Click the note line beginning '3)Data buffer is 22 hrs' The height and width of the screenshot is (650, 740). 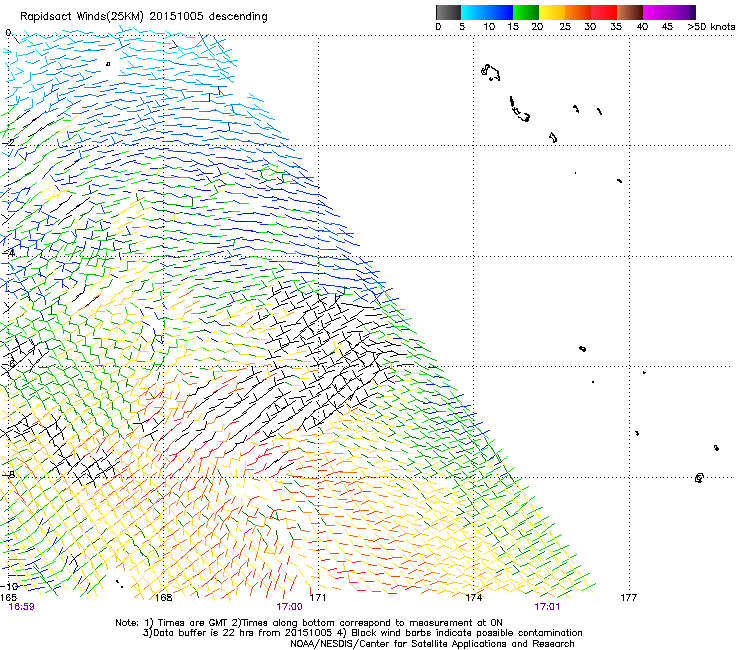coord(362,633)
